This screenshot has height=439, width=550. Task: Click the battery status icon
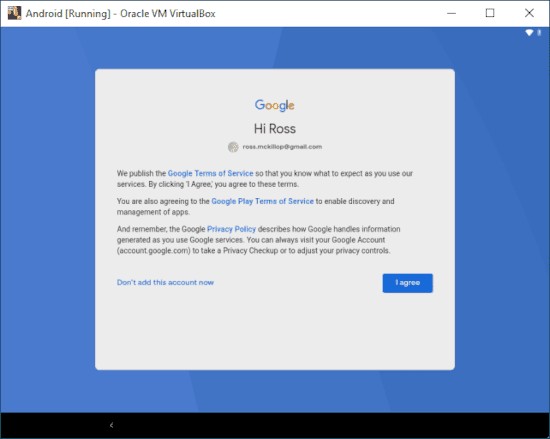pos(539,33)
